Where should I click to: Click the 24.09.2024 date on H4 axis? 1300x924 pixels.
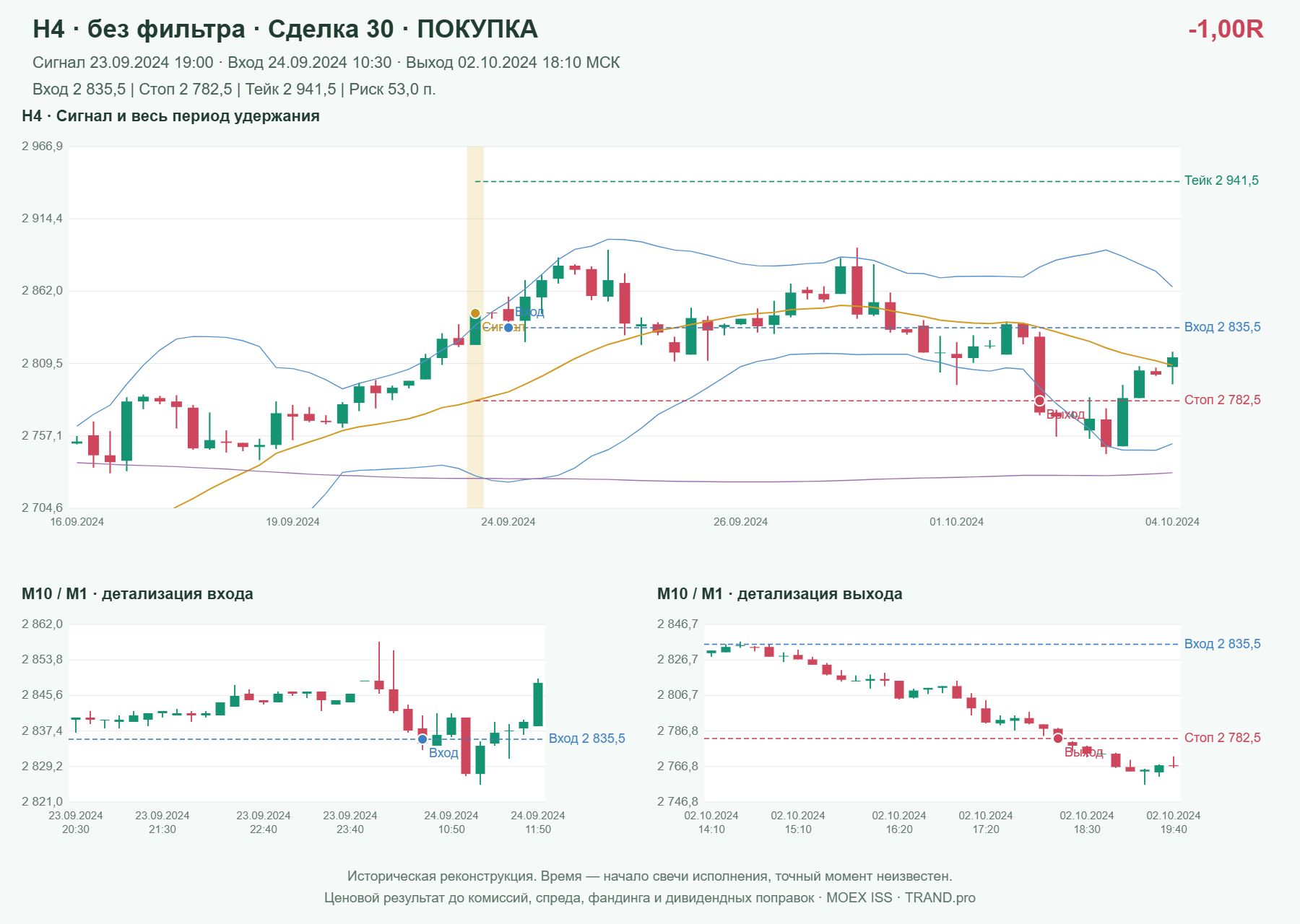[508, 522]
